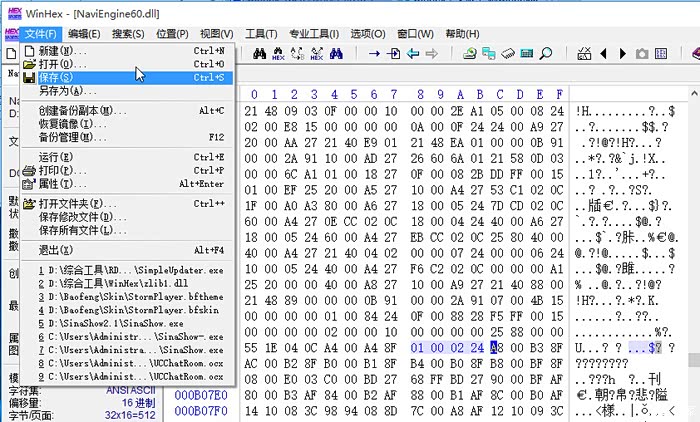Screen dimensions: 700x422
Task: Choose 新建(N) in the File menu
Action: pos(56,50)
